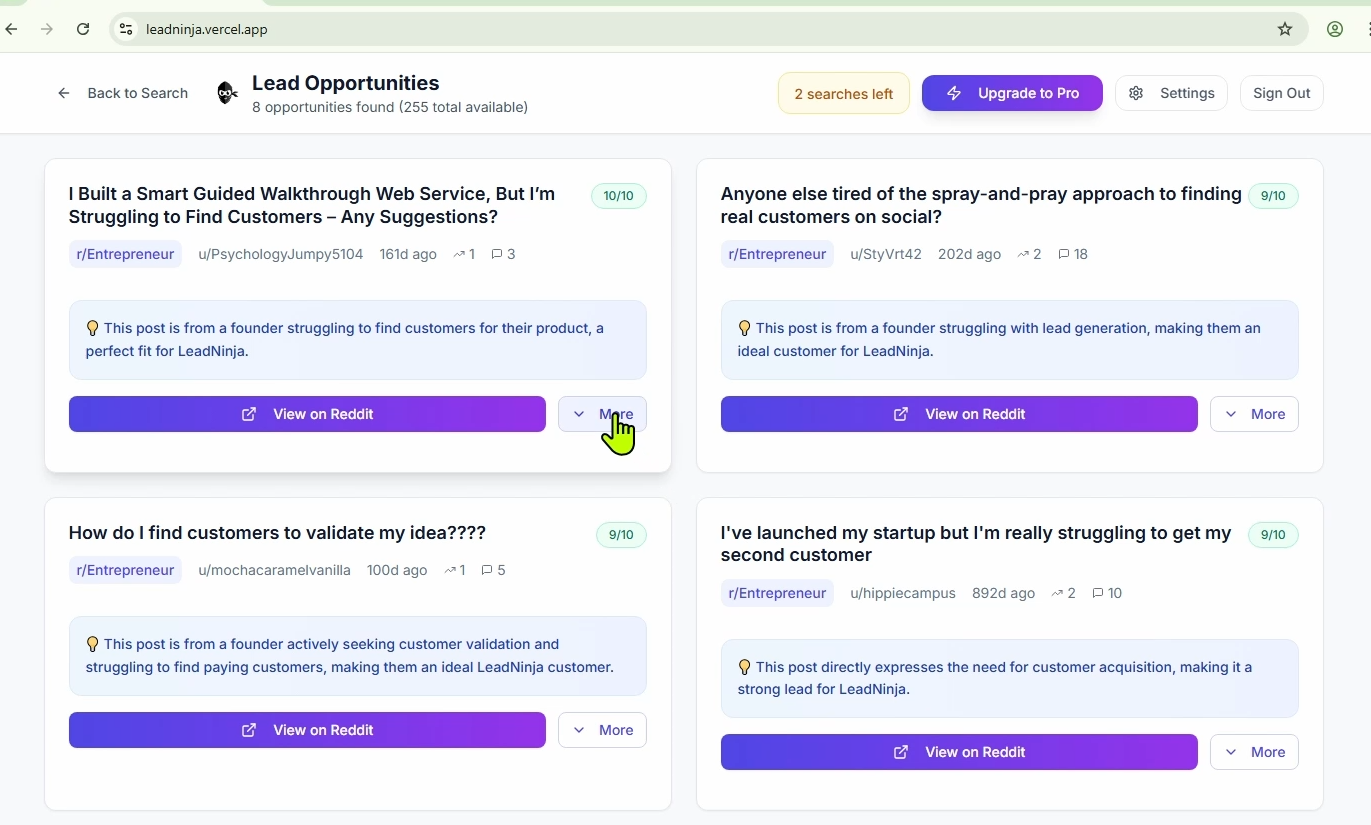
Task: Expand More on the validate my idea card
Action: pyautogui.click(x=602, y=730)
